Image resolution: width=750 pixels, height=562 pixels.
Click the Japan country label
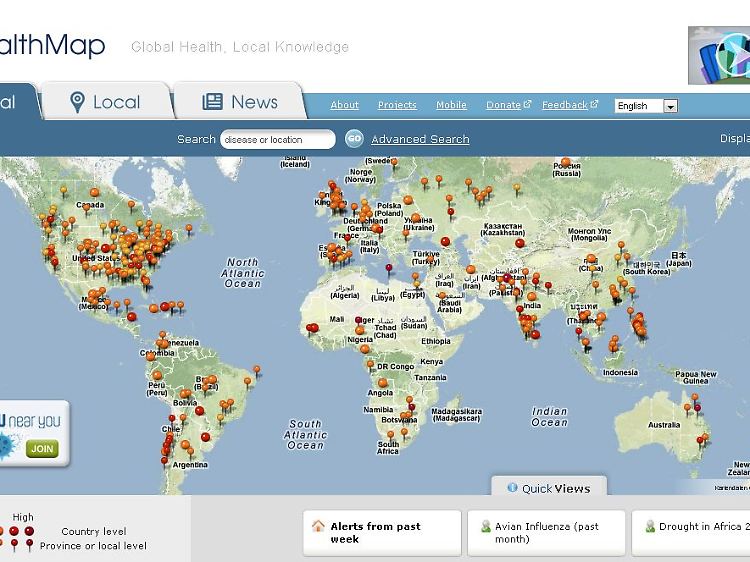[x=679, y=259]
